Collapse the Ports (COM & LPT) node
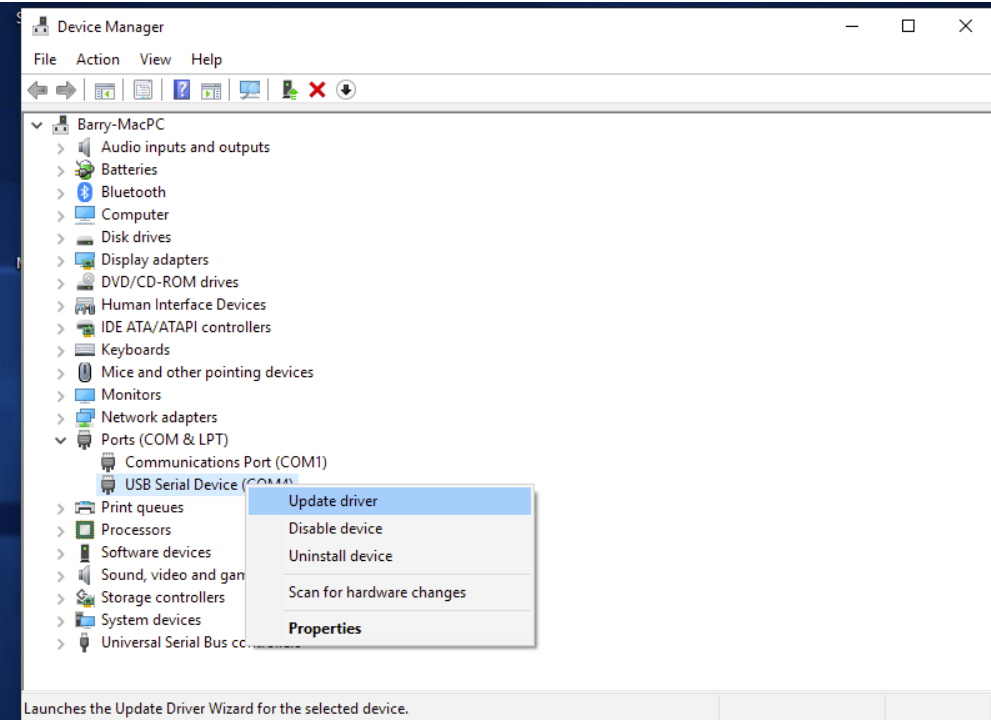The width and height of the screenshot is (991, 720). coord(61,440)
